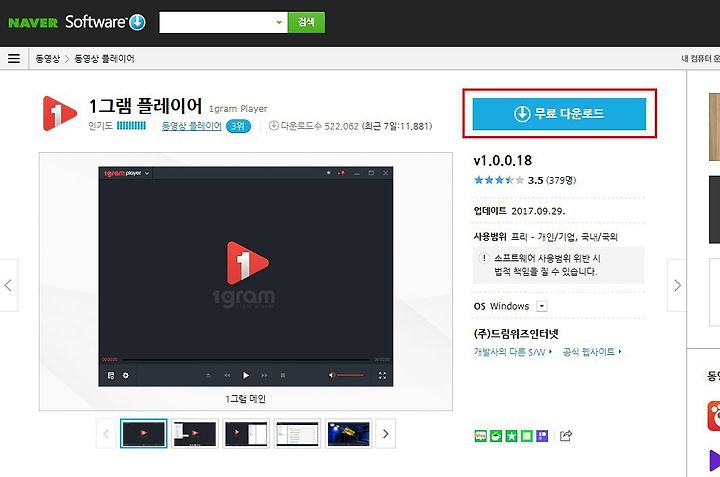Open the share arrow icon
Viewport: 720px width, 477px height.
point(566,436)
